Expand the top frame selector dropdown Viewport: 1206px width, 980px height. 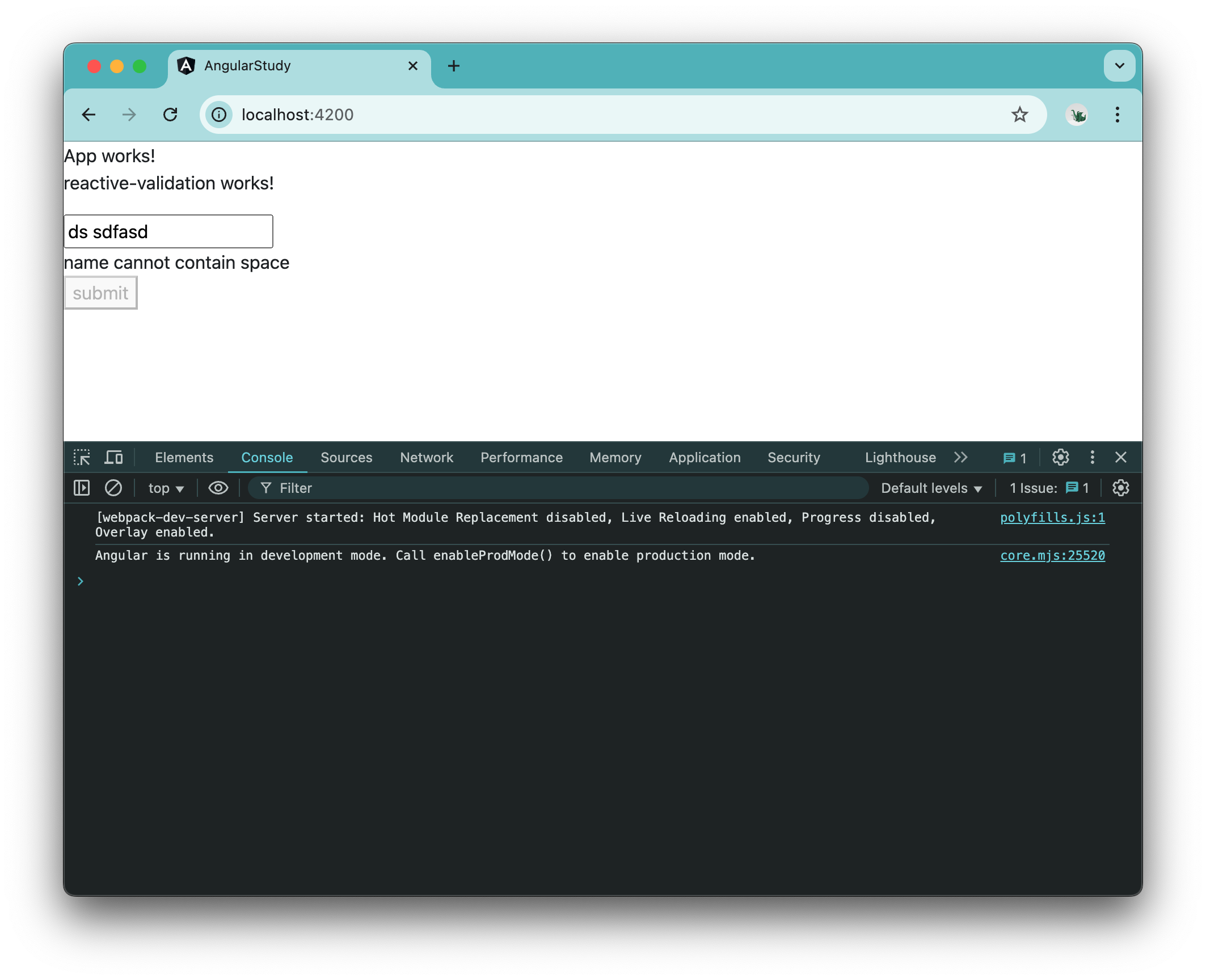click(x=166, y=487)
